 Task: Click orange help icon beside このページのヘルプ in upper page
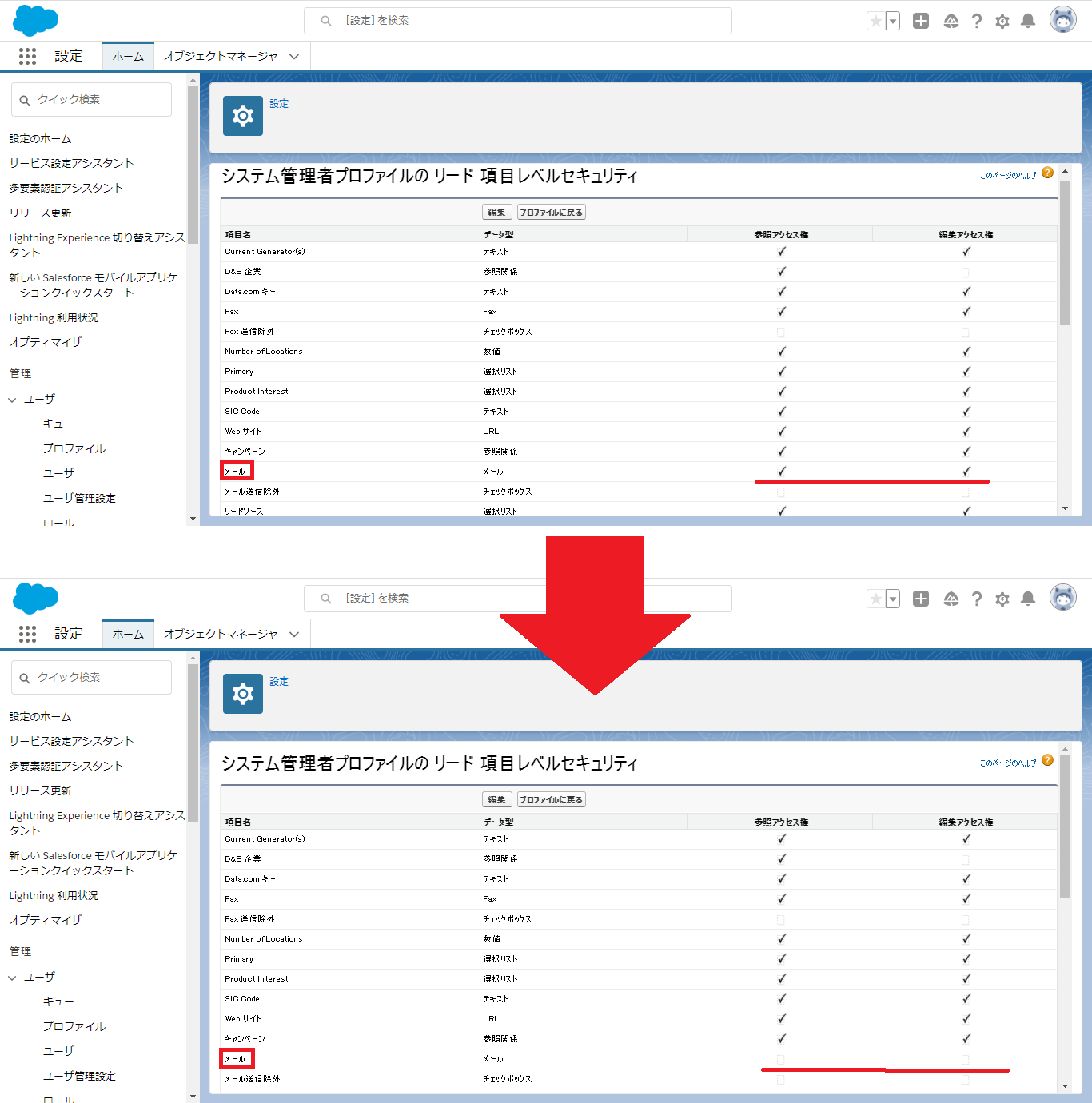pyautogui.click(x=1048, y=173)
